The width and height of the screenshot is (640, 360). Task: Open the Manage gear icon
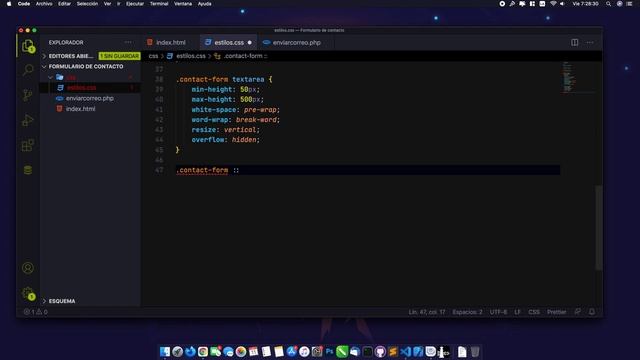28,293
